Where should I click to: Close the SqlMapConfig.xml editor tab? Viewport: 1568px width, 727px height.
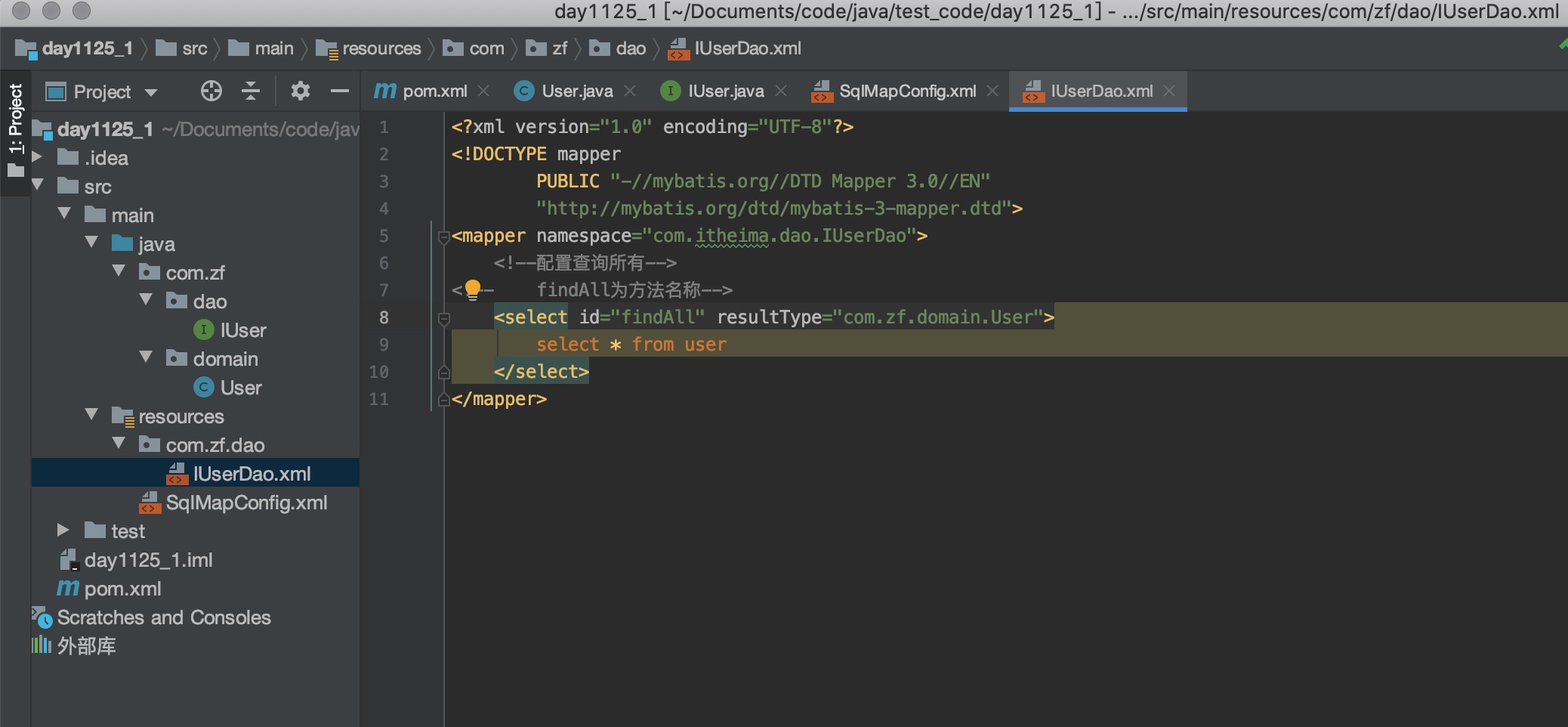click(x=992, y=91)
